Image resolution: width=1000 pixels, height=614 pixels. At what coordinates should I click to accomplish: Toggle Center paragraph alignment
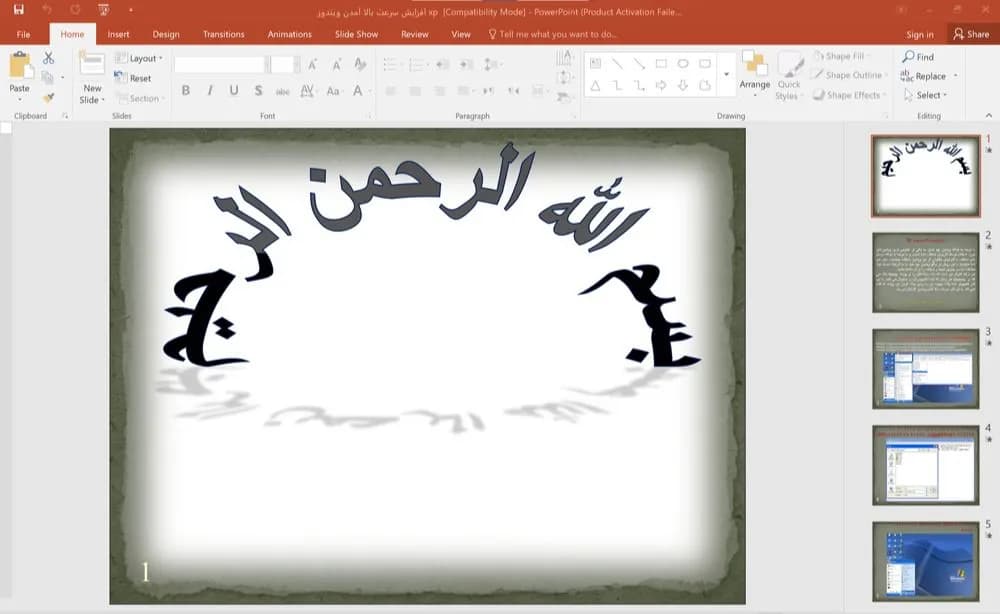pos(415,91)
